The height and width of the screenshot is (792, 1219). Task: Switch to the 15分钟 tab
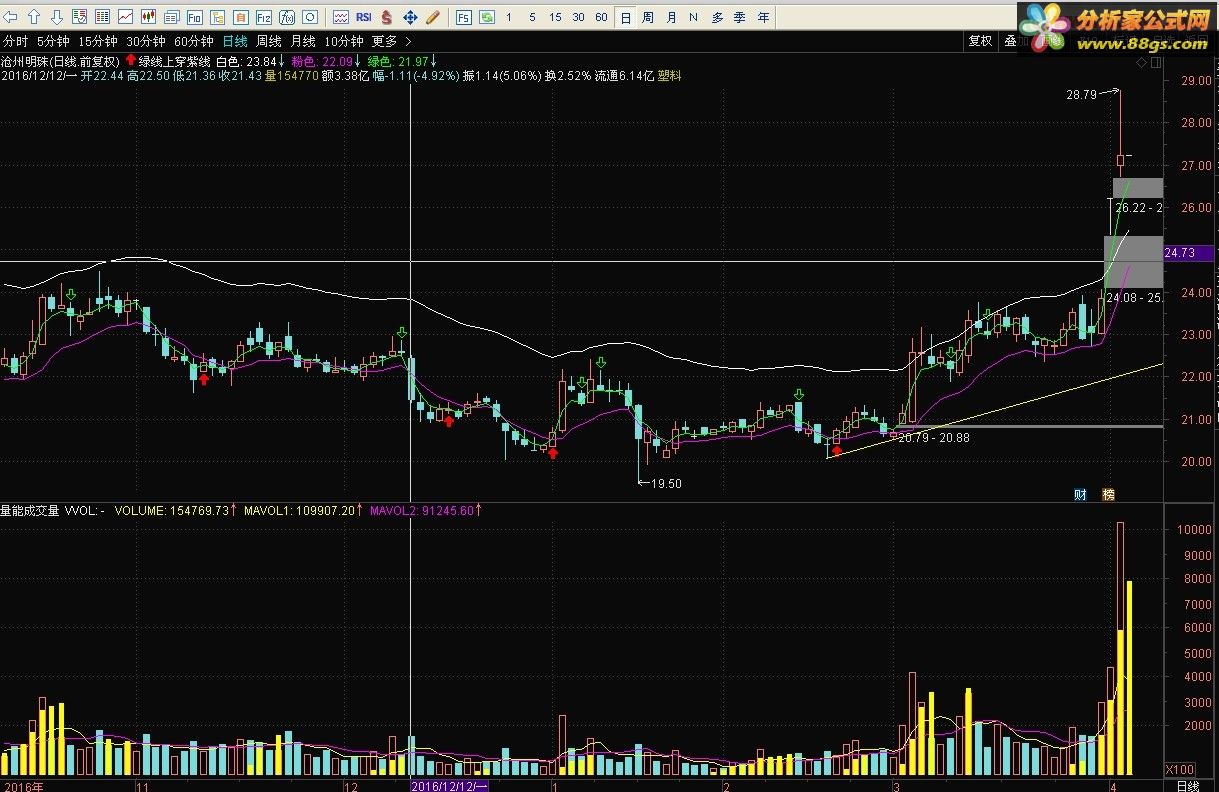click(97, 41)
